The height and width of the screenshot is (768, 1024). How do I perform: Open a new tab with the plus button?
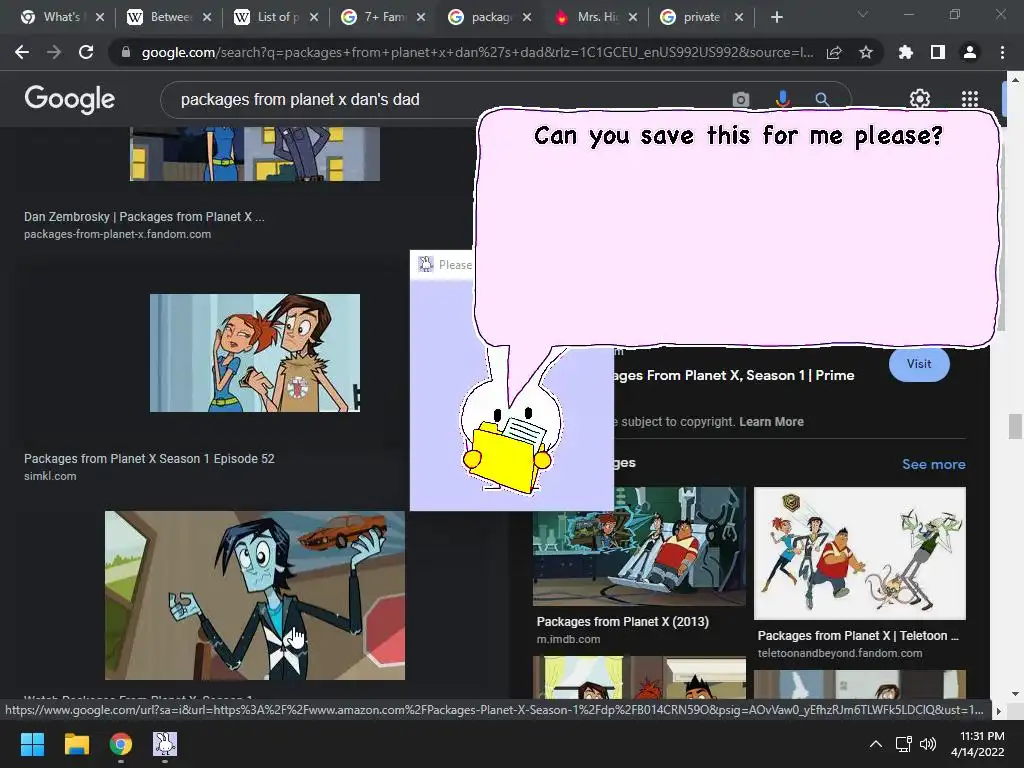(x=776, y=17)
